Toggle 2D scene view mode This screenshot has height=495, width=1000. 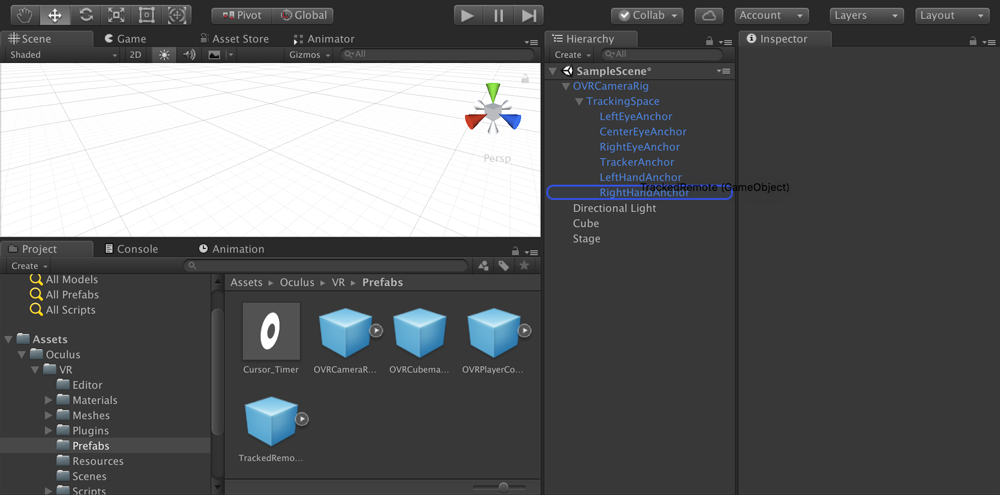pyautogui.click(x=135, y=55)
